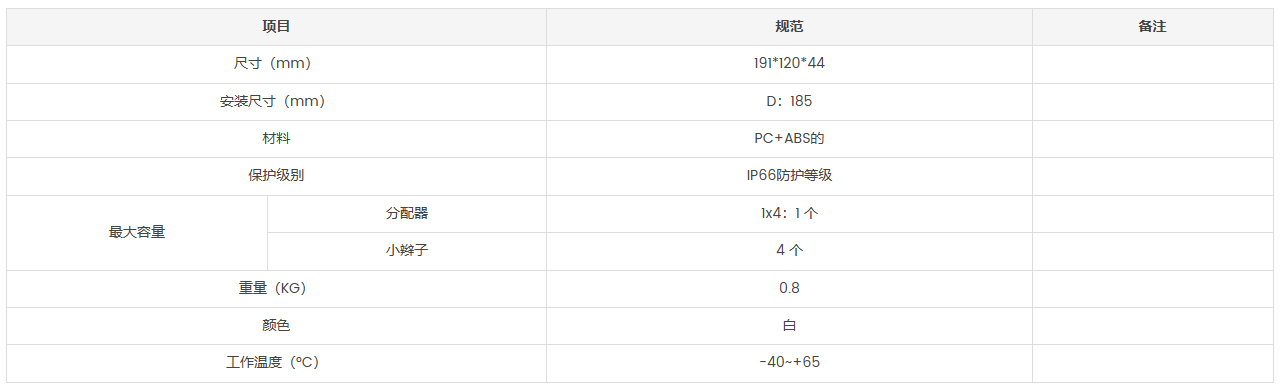Click the IP66防护等级 value
1280x390 pixels.
789,176
